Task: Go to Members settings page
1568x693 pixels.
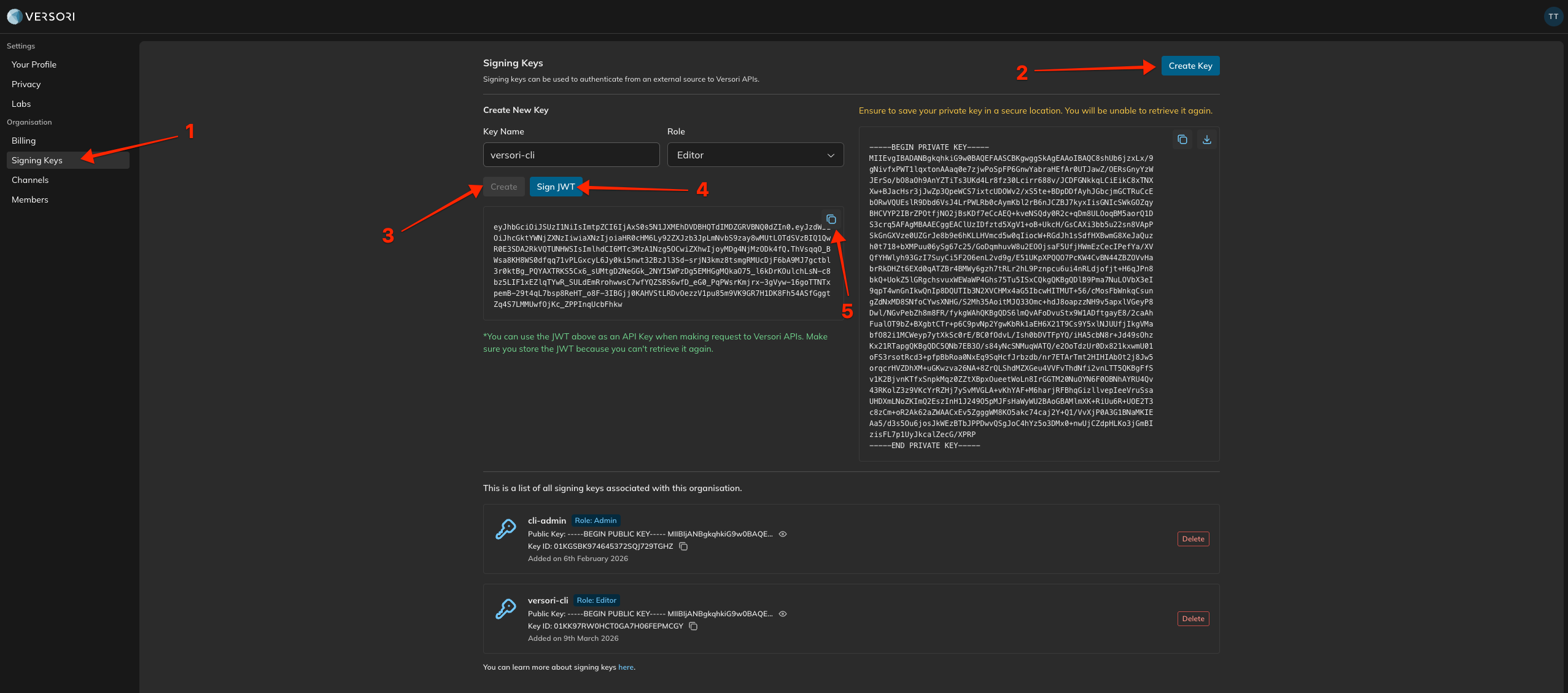Action: [29, 199]
